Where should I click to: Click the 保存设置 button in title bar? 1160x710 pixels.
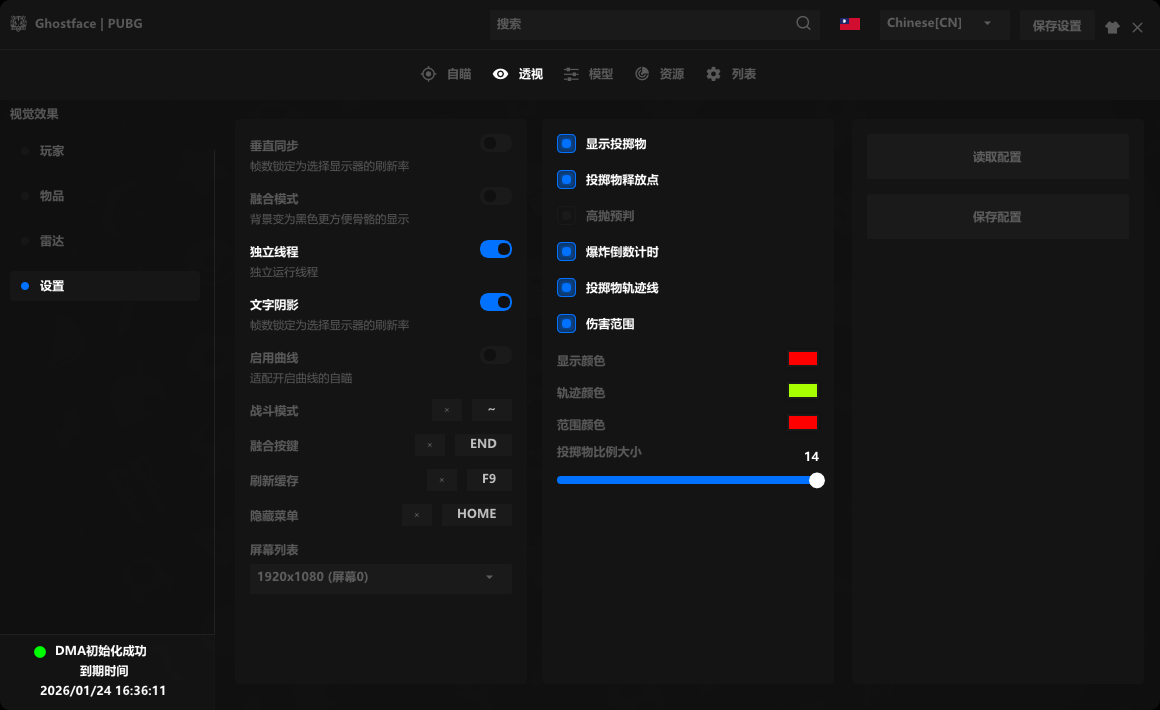coord(1057,26)
